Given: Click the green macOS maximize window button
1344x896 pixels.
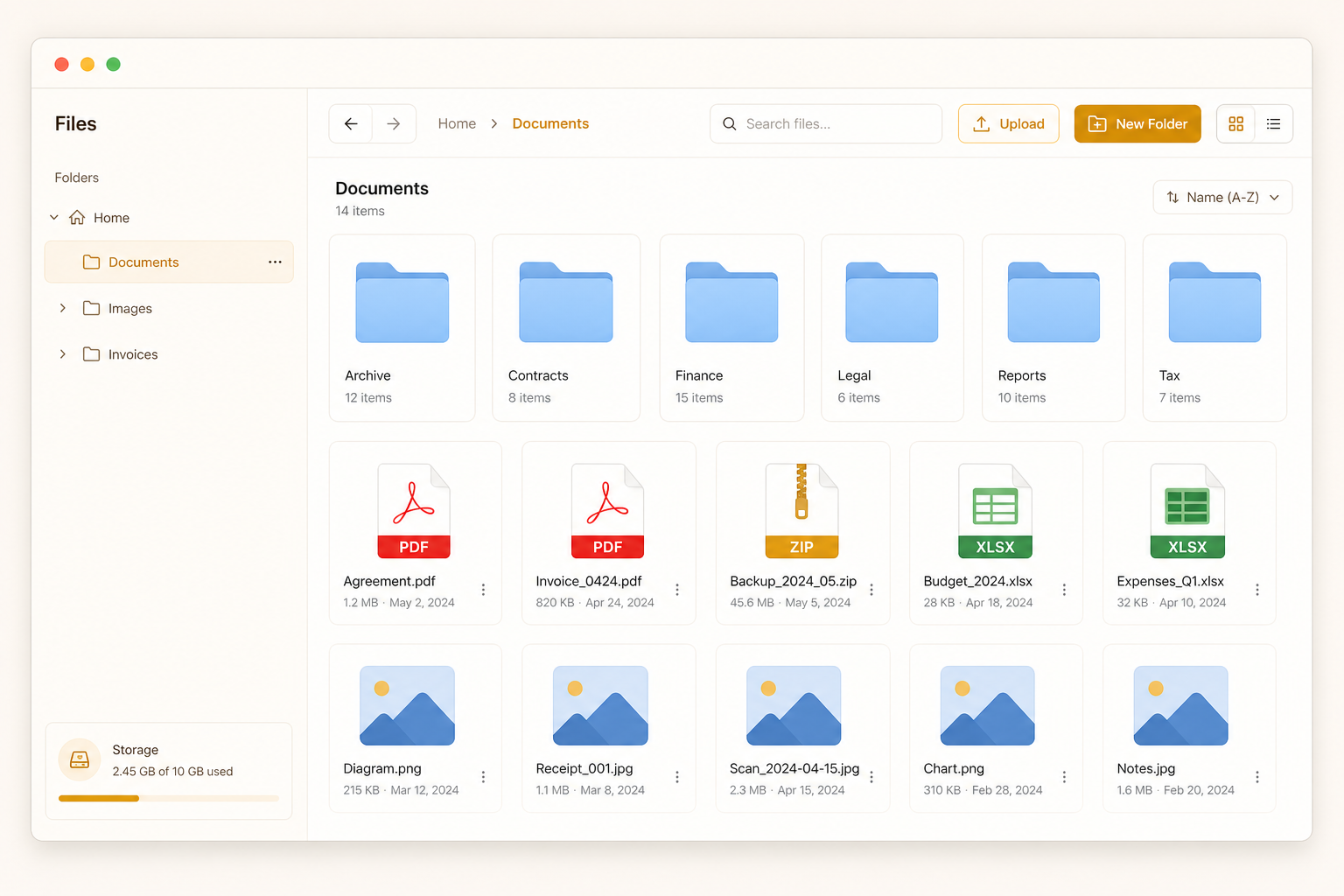Looking at the screenshot, I should point(113,64).
